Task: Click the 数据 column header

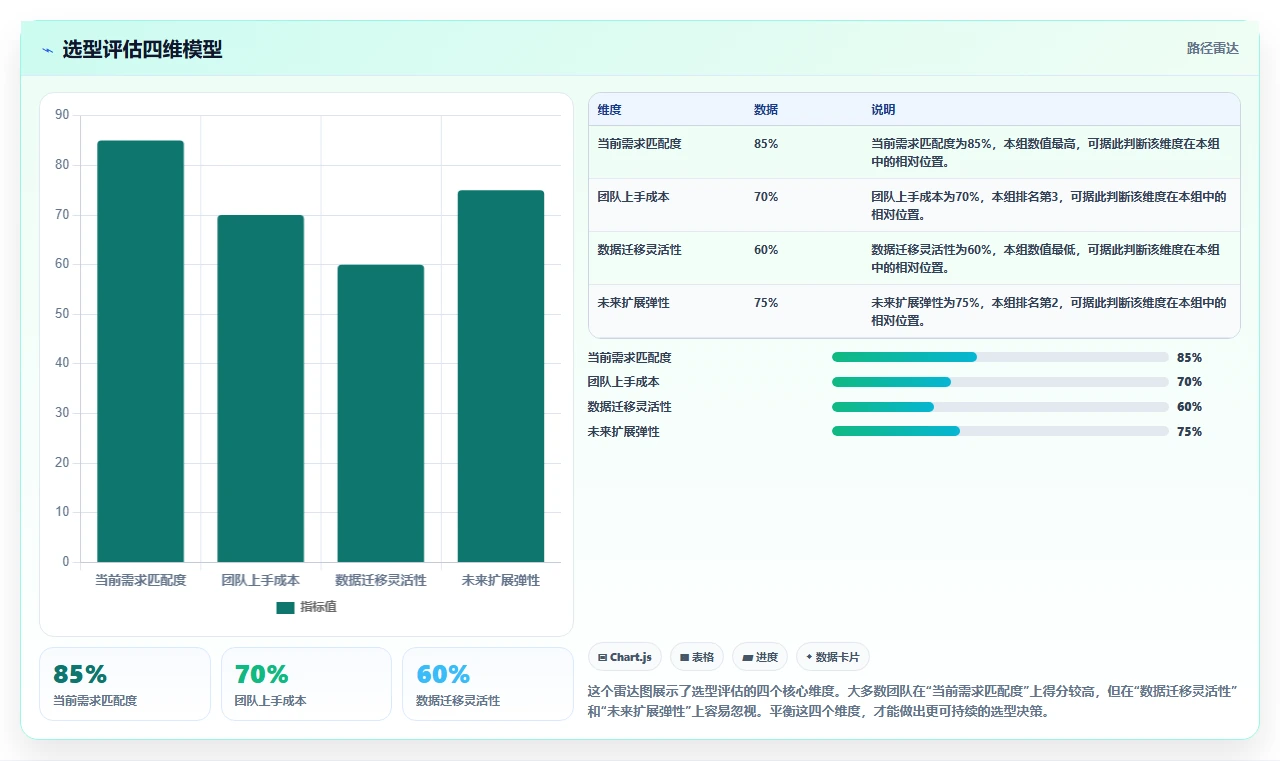Action: coord(766,110)
